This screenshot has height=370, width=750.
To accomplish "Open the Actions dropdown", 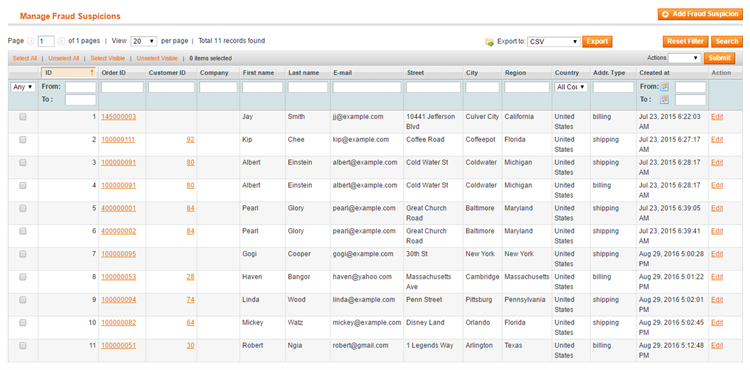I will tap(684, 58).
